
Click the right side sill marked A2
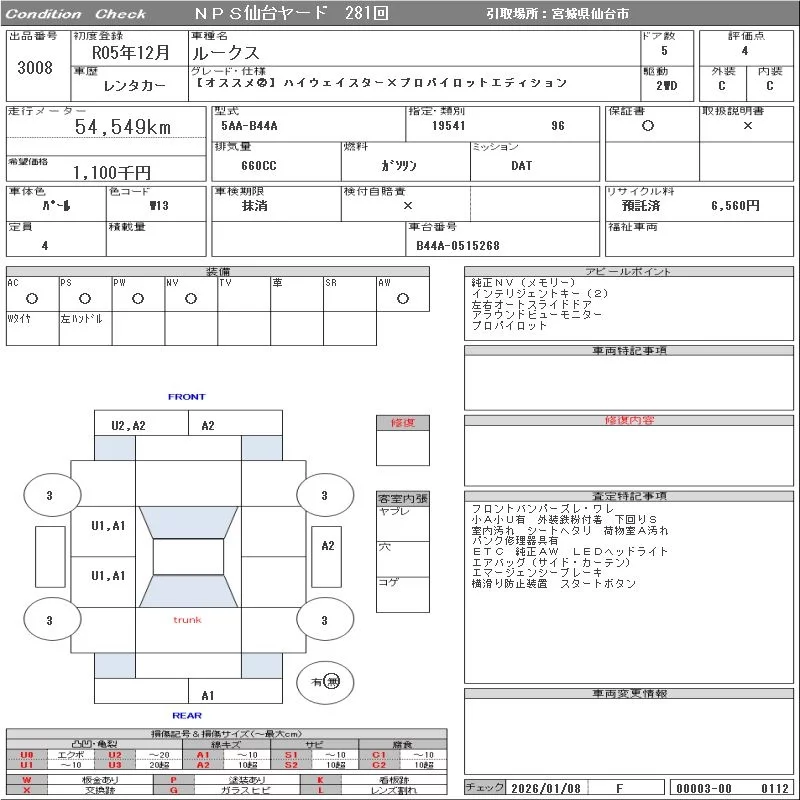coord(327,546)
